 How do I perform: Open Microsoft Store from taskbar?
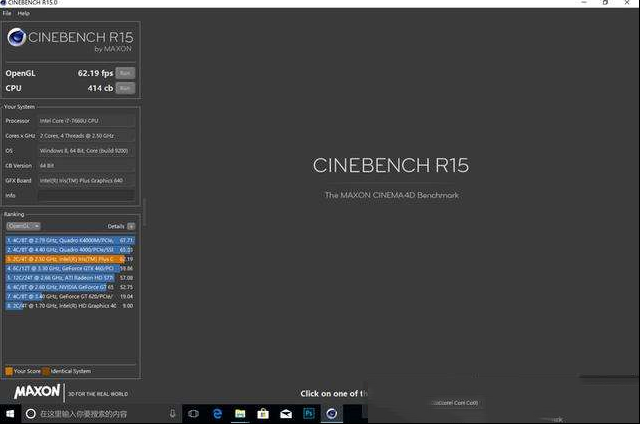click(x=263, y=414)
